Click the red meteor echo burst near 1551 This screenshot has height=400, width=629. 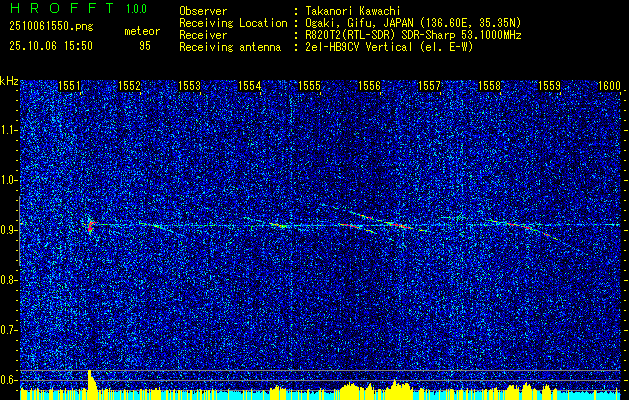coord(91,226)
